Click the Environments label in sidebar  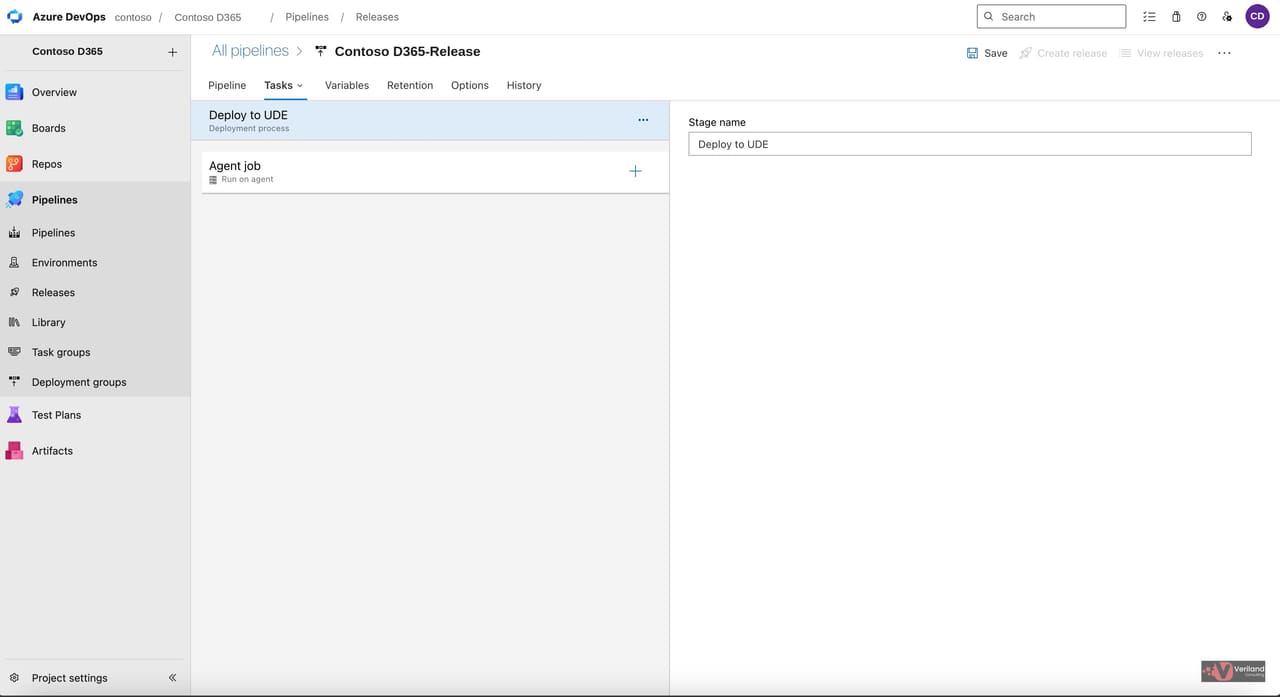[64, 263]
